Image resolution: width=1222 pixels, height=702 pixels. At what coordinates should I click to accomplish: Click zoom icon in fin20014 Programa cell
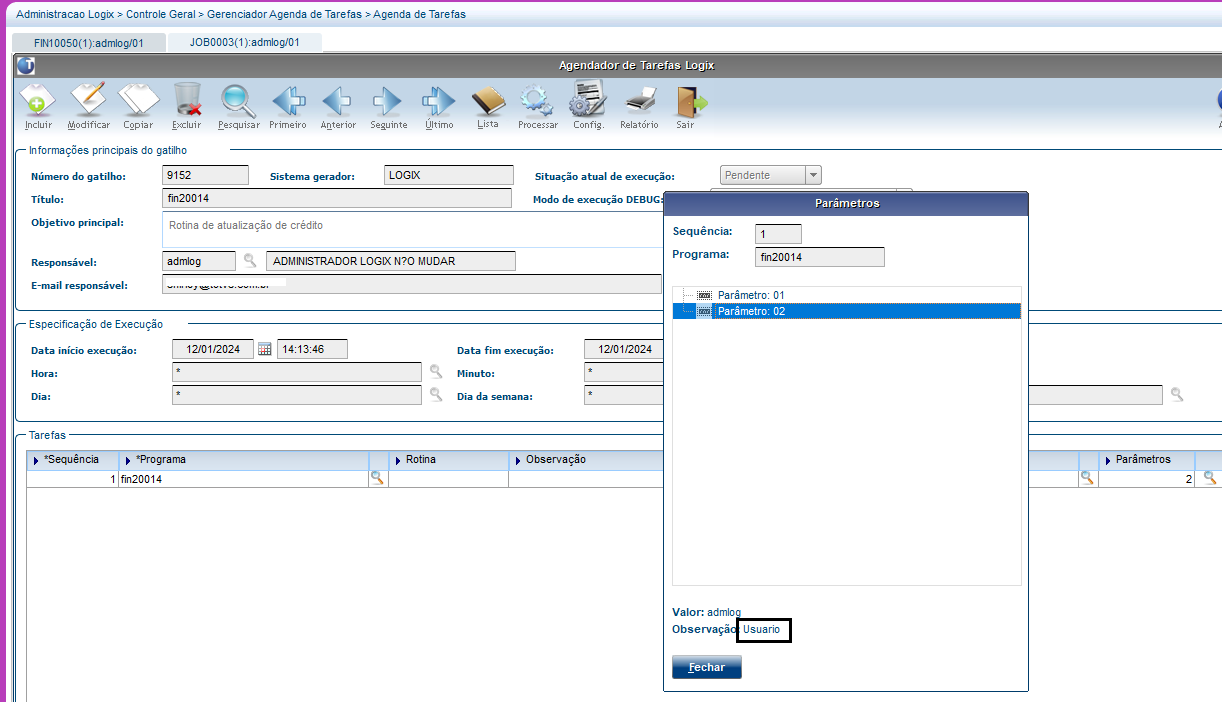point(377,479)
